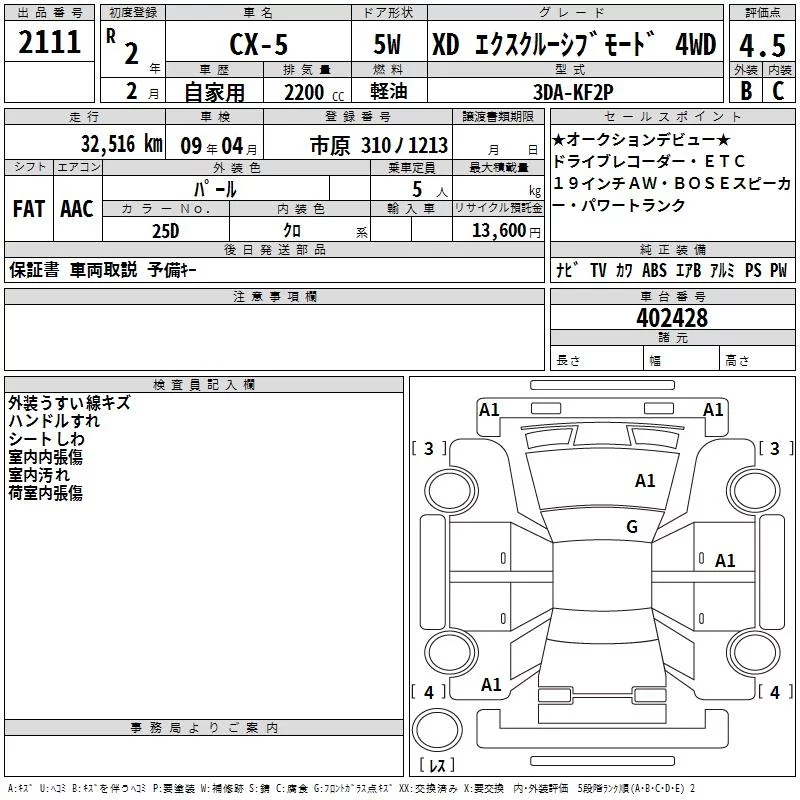Click the G mark on windshield diagram
The image size is (800, 800).
[632, 527]
